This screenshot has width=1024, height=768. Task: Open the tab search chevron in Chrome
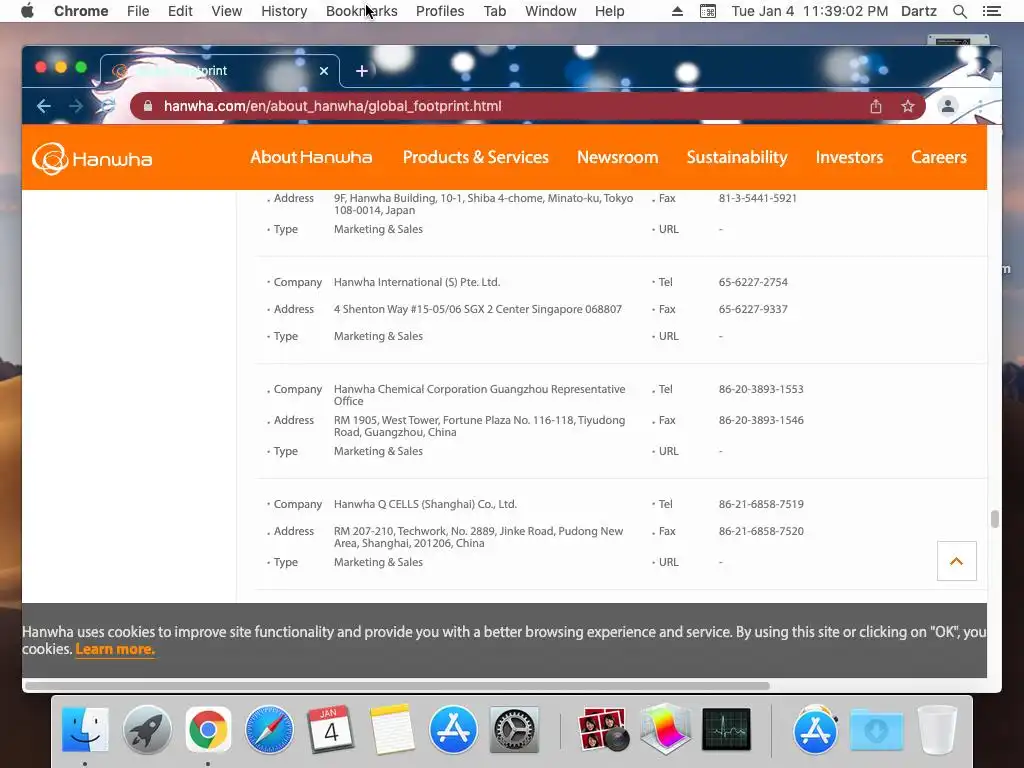[x=980, y=71]
